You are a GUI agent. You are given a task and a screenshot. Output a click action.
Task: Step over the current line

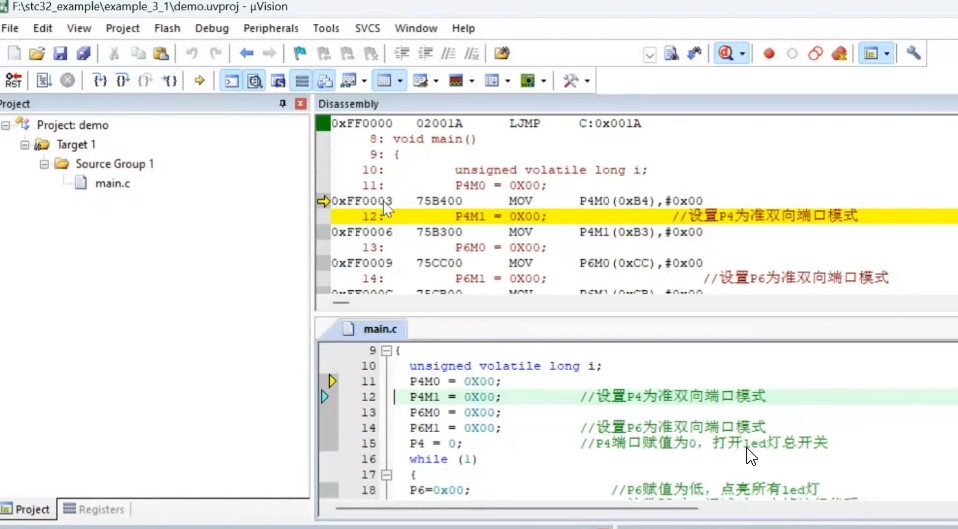(122, 80)
